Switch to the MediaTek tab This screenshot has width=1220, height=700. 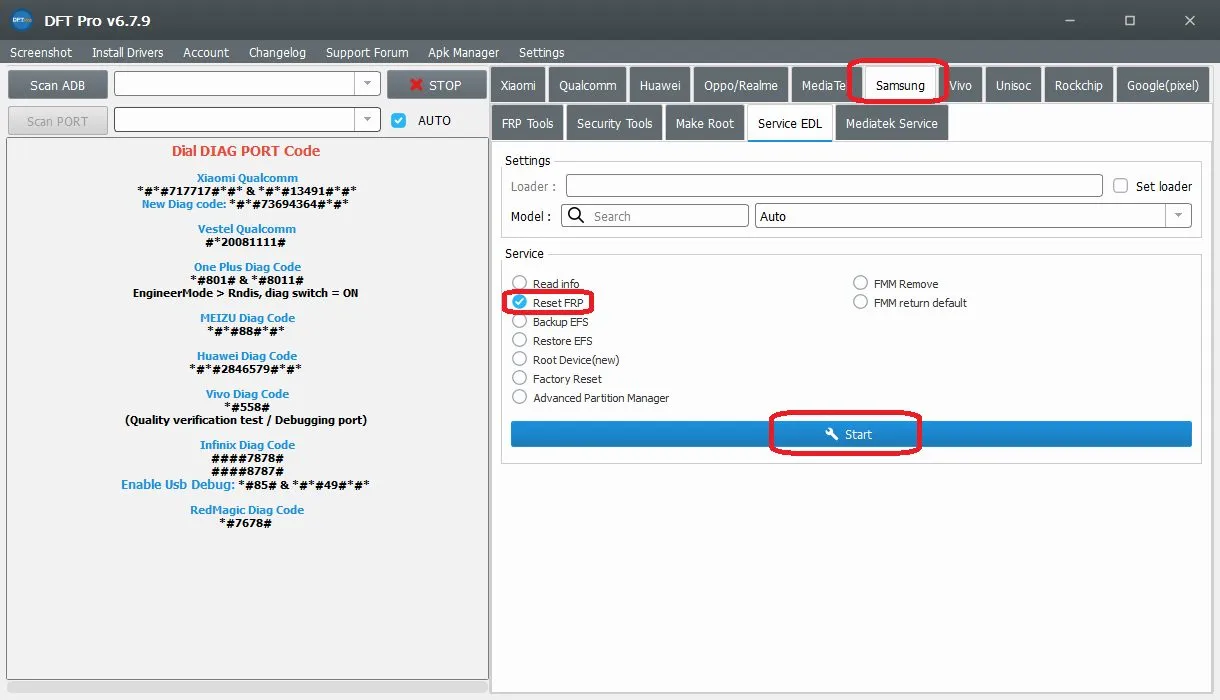click(x=825, y=85)
